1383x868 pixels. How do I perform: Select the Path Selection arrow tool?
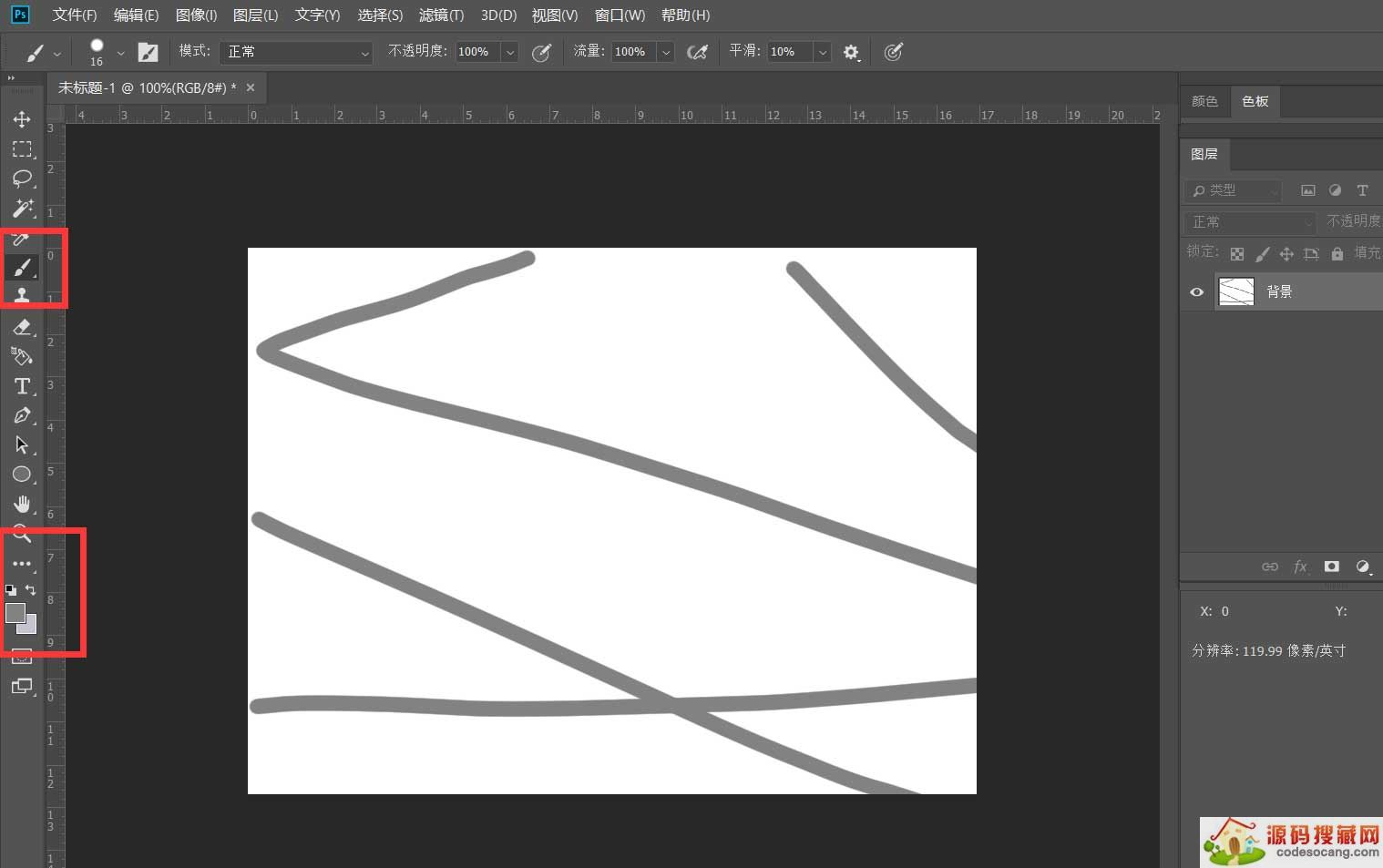pyautogui.click(x=22, y=444)
